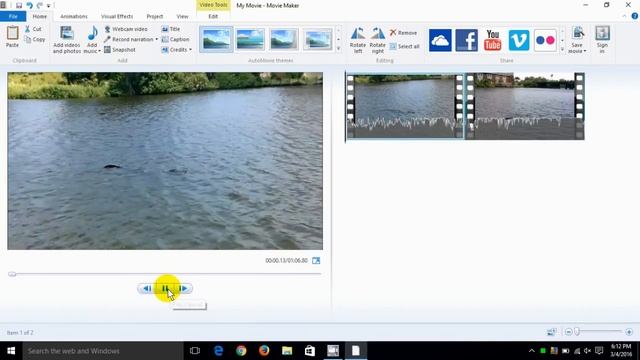Open the Project tab

coord(155,16)
